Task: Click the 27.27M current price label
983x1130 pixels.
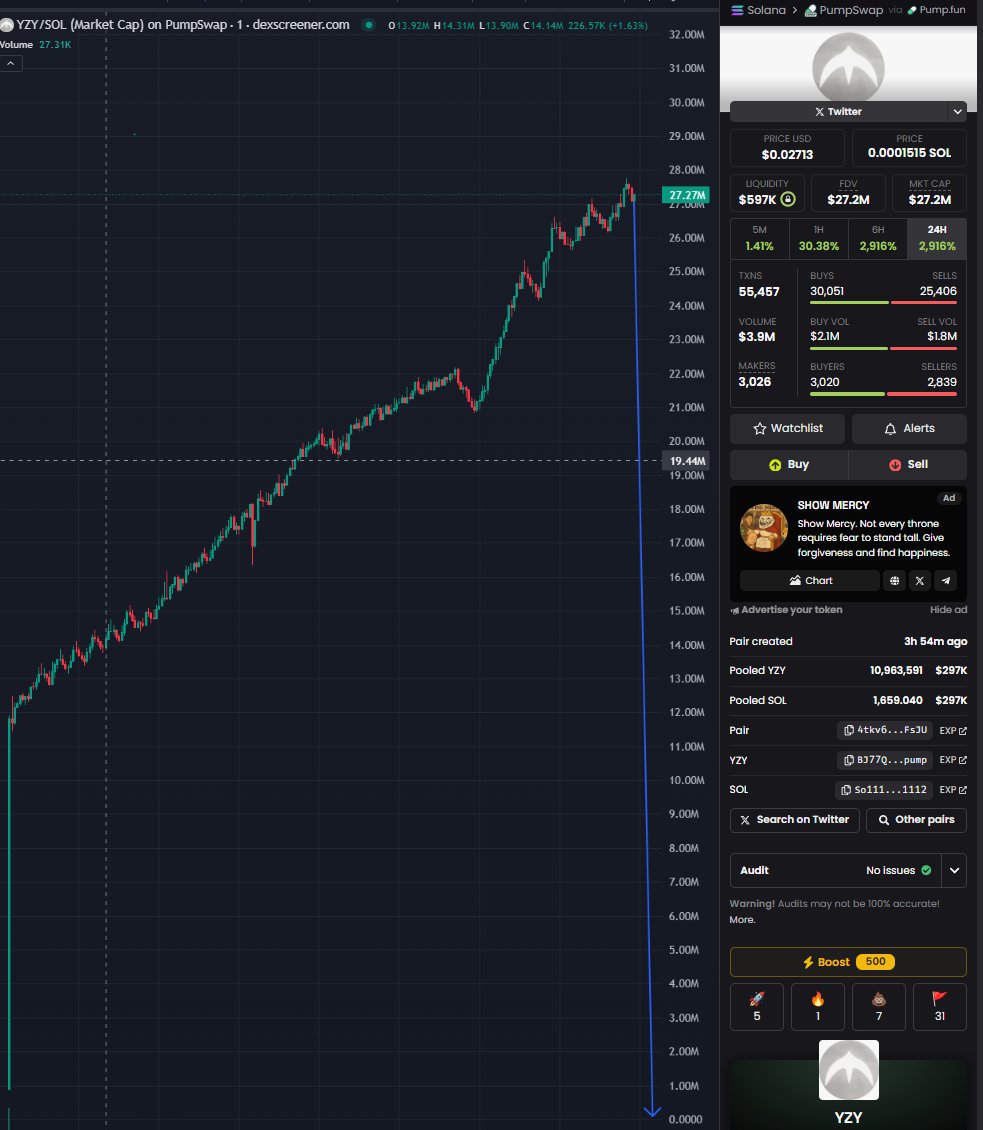Action: [x=686, y=195]
